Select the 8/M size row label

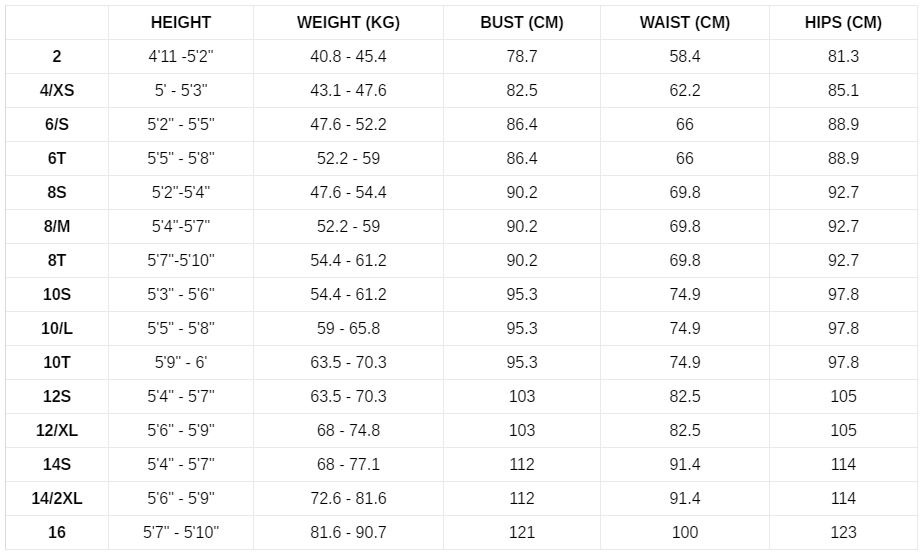click(x=57, y=227)
